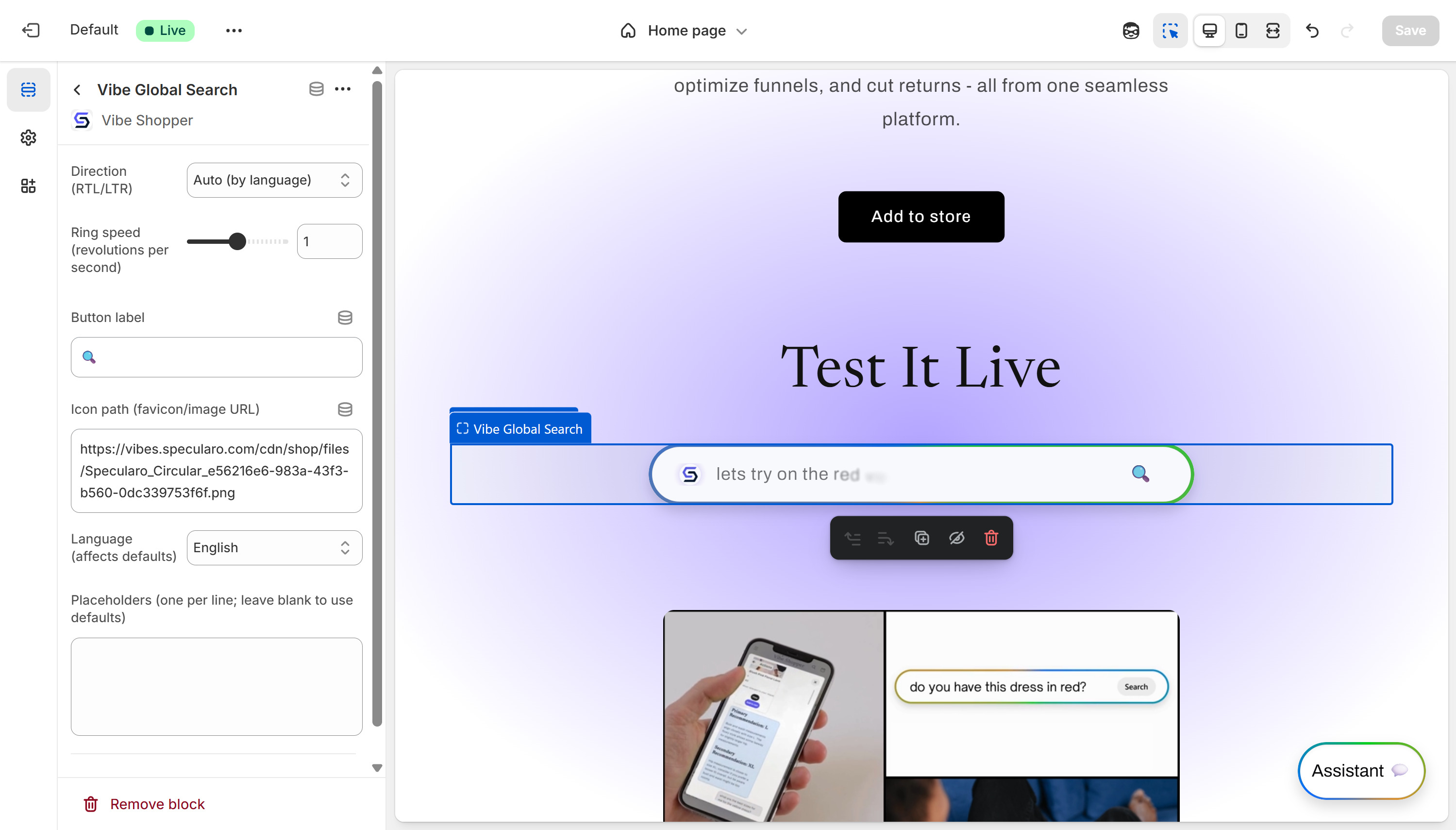Open the Language dropdown set to English
The image size is (1456, 830).
coord(274,547)
